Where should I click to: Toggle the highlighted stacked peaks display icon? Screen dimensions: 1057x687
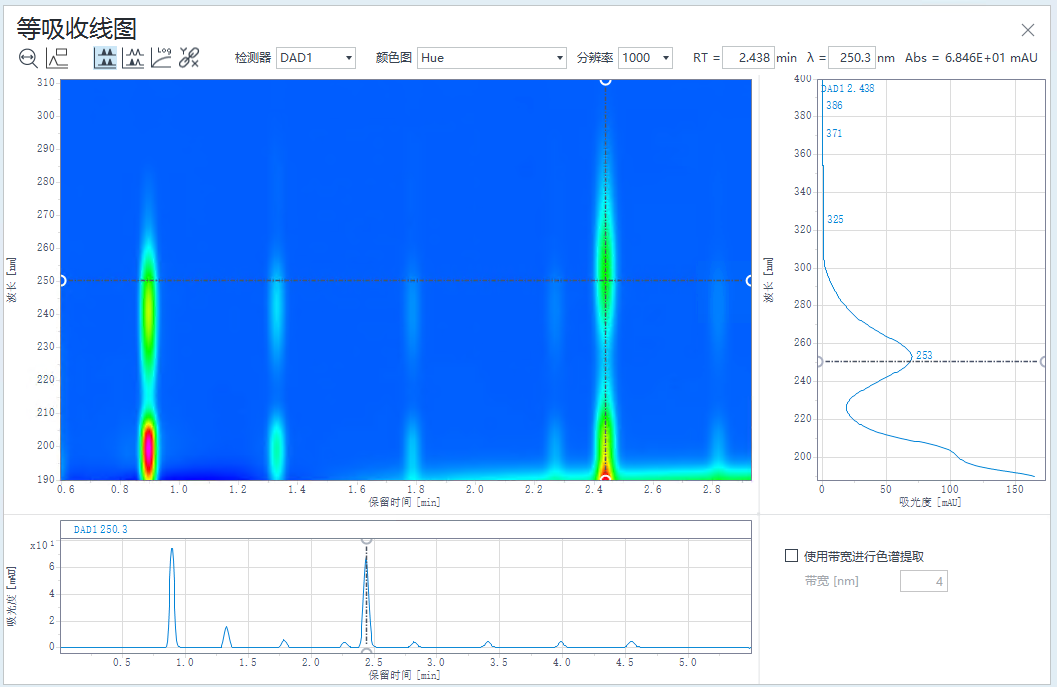pos(105,58)
